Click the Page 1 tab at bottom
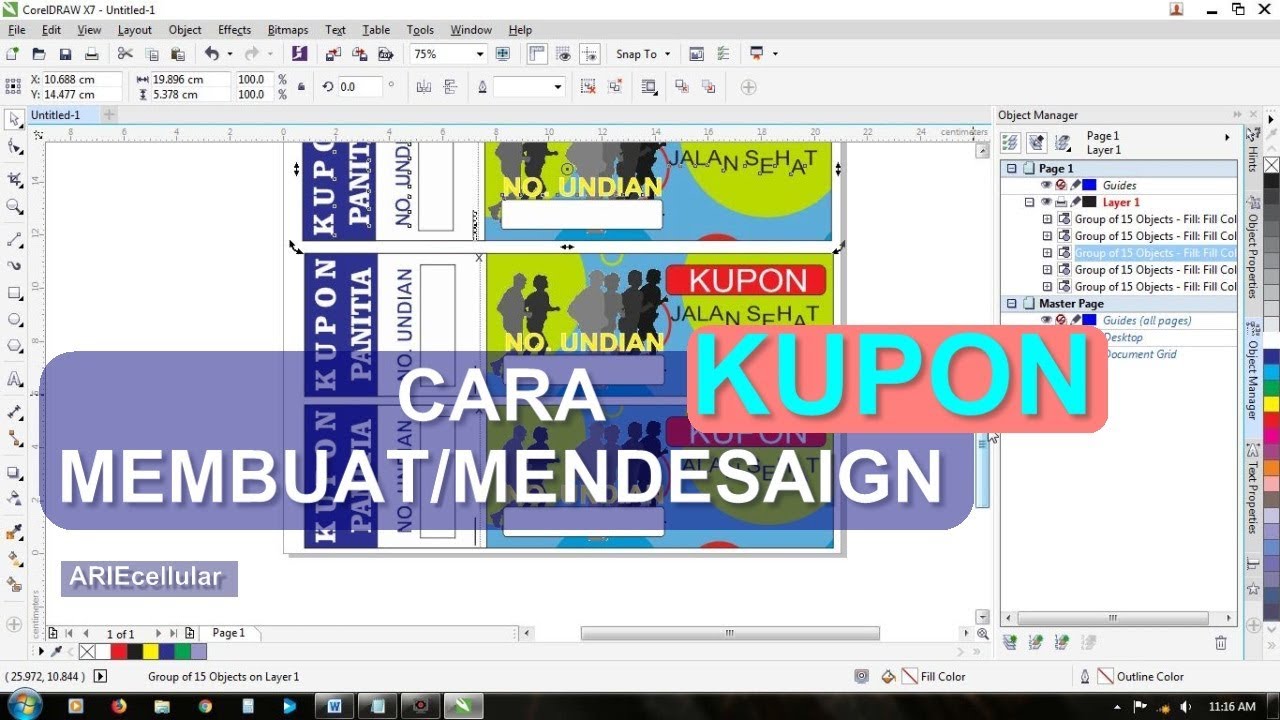This screenshot has width=1280, height=720. (x=229, y=633)
